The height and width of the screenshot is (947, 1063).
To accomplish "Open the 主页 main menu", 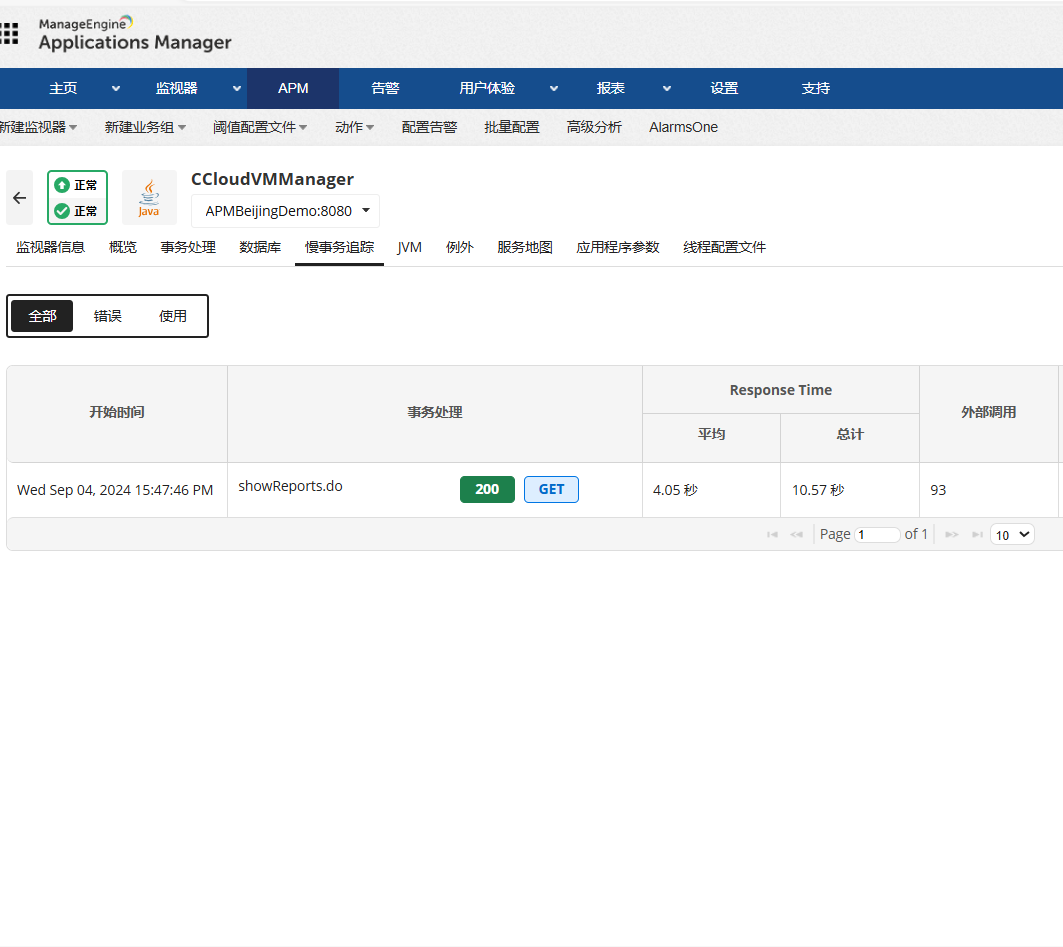I will (x=63, y=88).
